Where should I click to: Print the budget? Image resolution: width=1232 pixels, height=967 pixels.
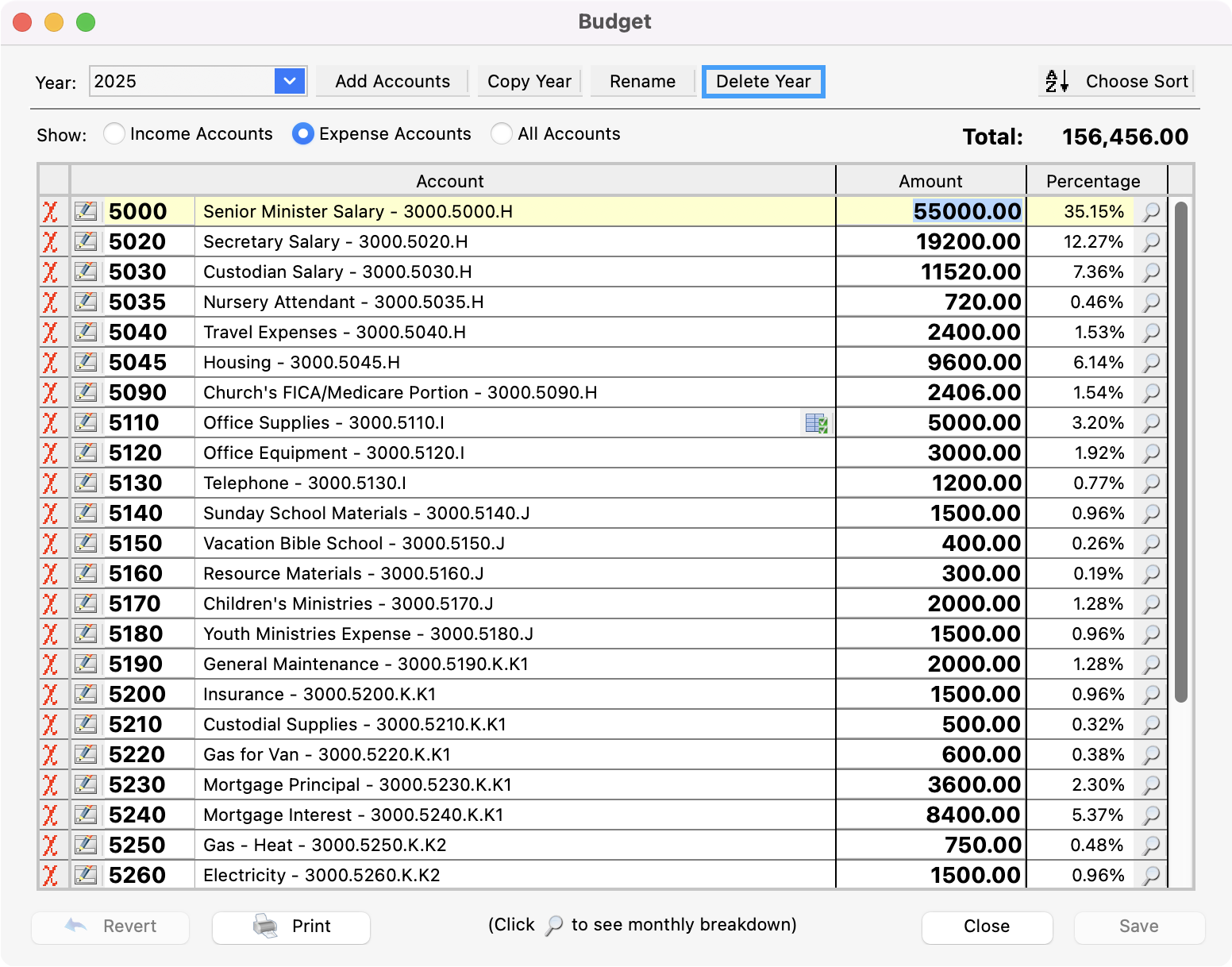coord(291,927)
